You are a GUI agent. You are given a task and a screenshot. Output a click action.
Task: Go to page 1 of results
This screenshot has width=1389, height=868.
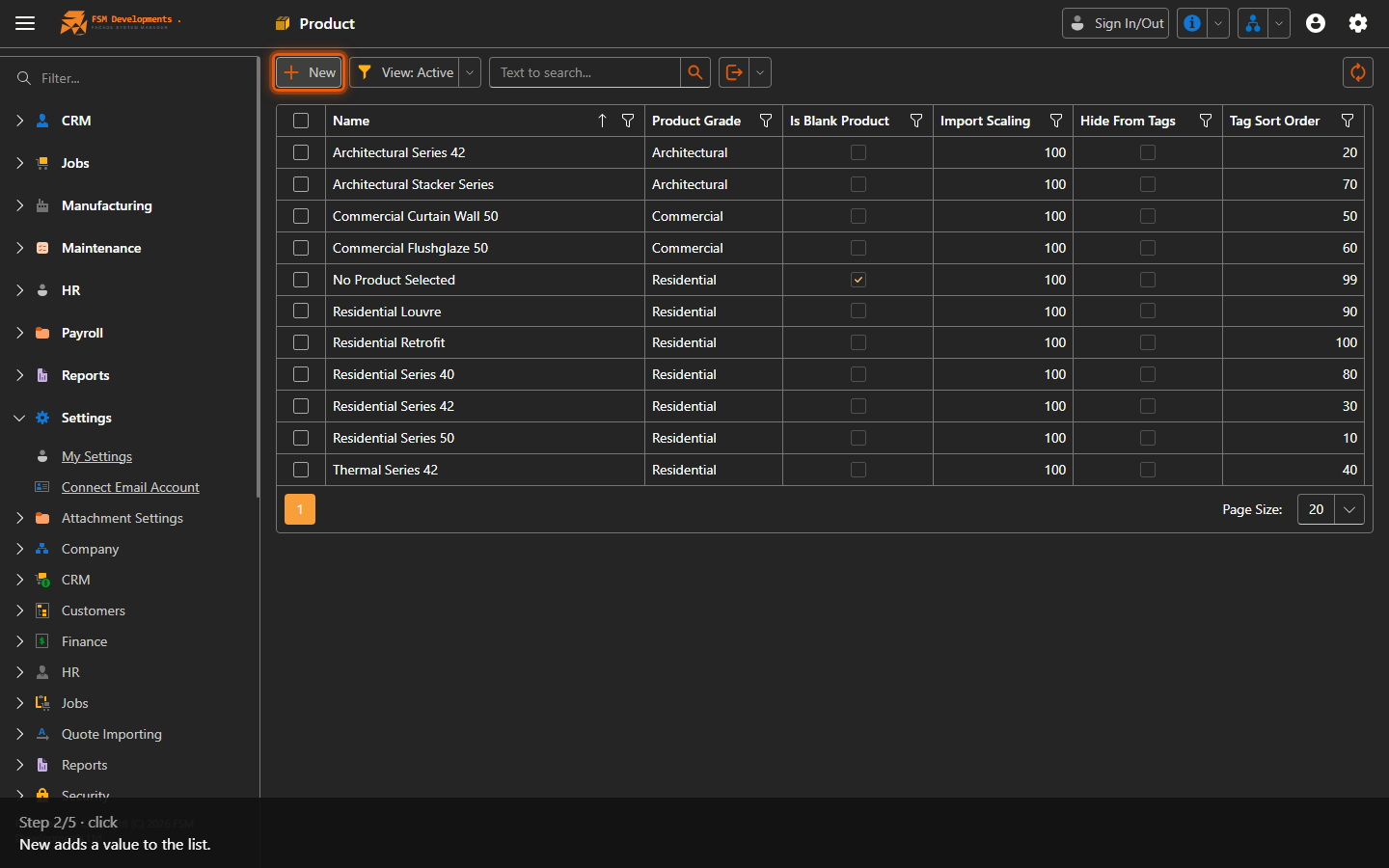click(300, 509)
